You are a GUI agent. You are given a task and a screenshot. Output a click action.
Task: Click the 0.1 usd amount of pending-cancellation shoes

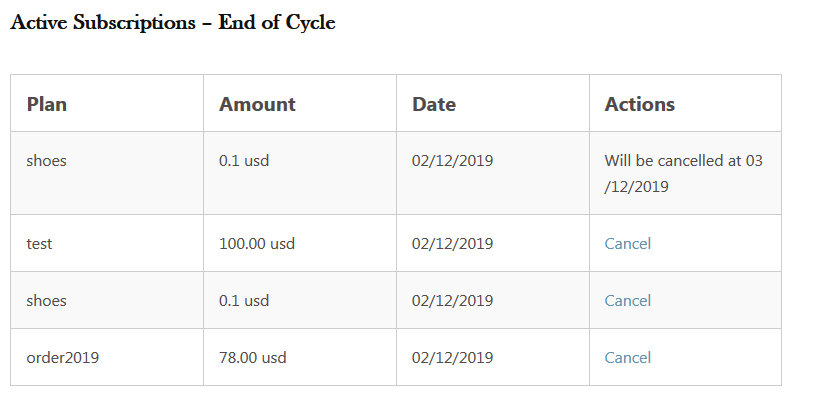pos(244,160)
